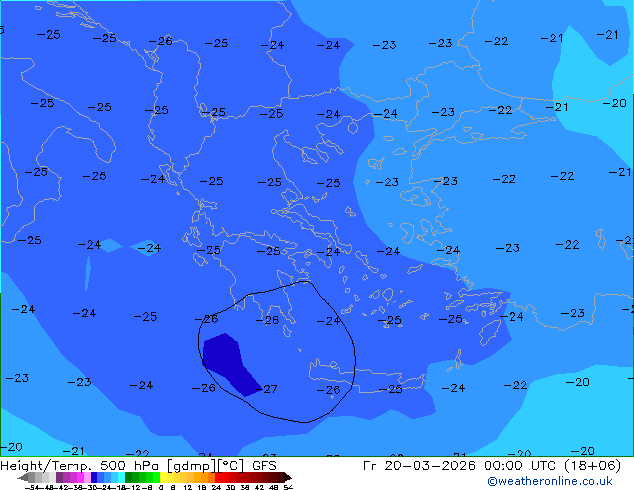Click the "[gdmp]" unit label
The width and height of the screenshot is (634, 490).
point(192,466)
